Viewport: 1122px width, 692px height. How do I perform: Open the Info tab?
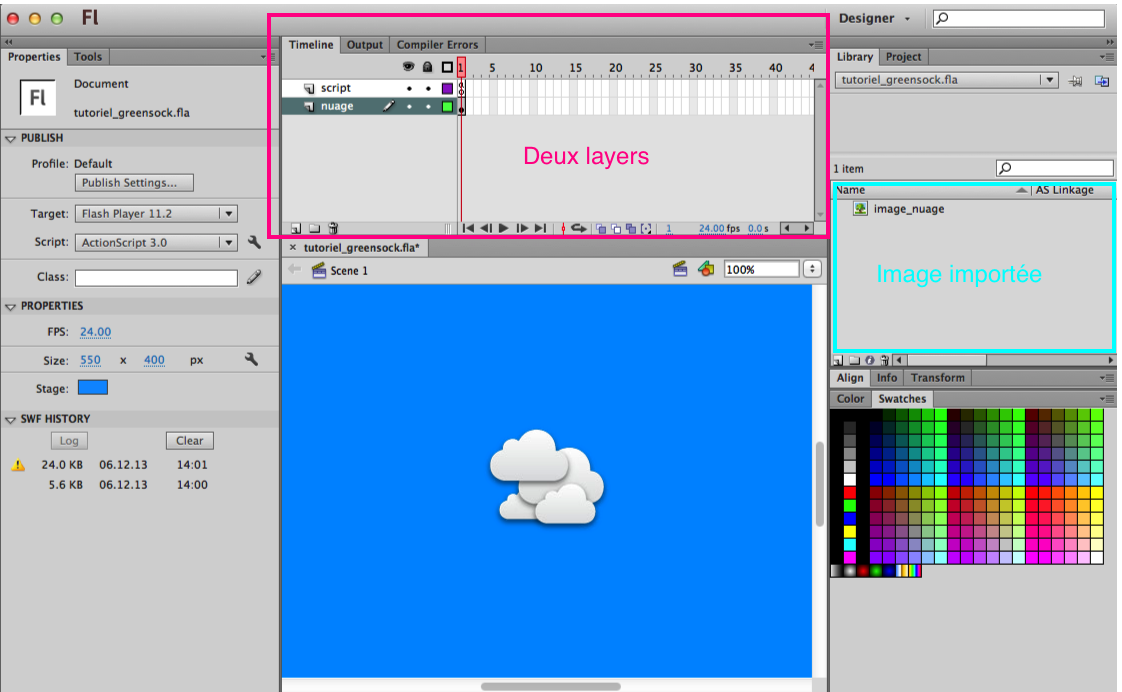coord(887,378)
